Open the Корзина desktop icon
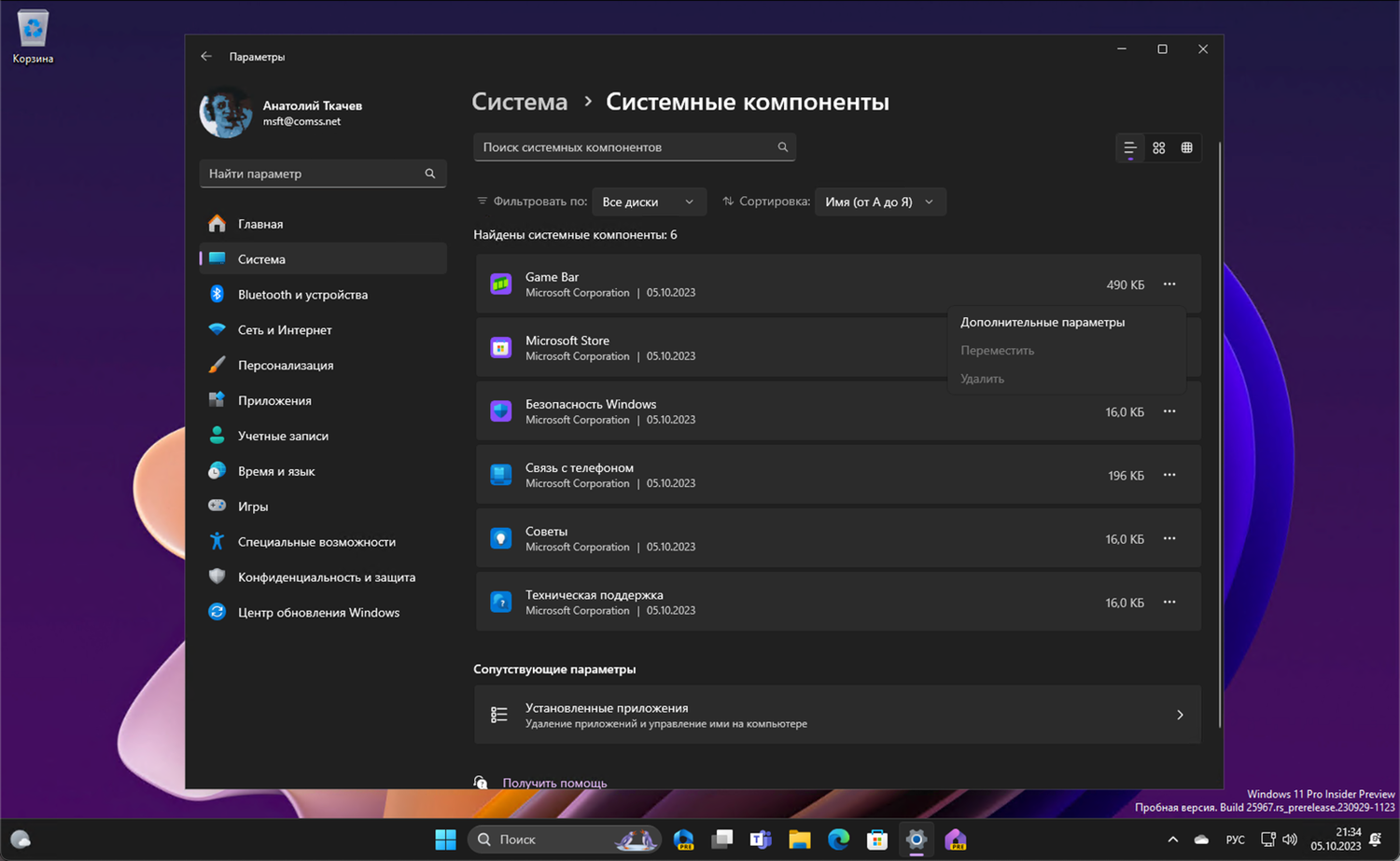Viewport: 1400px width, 861px height. (x=33, y=38)
